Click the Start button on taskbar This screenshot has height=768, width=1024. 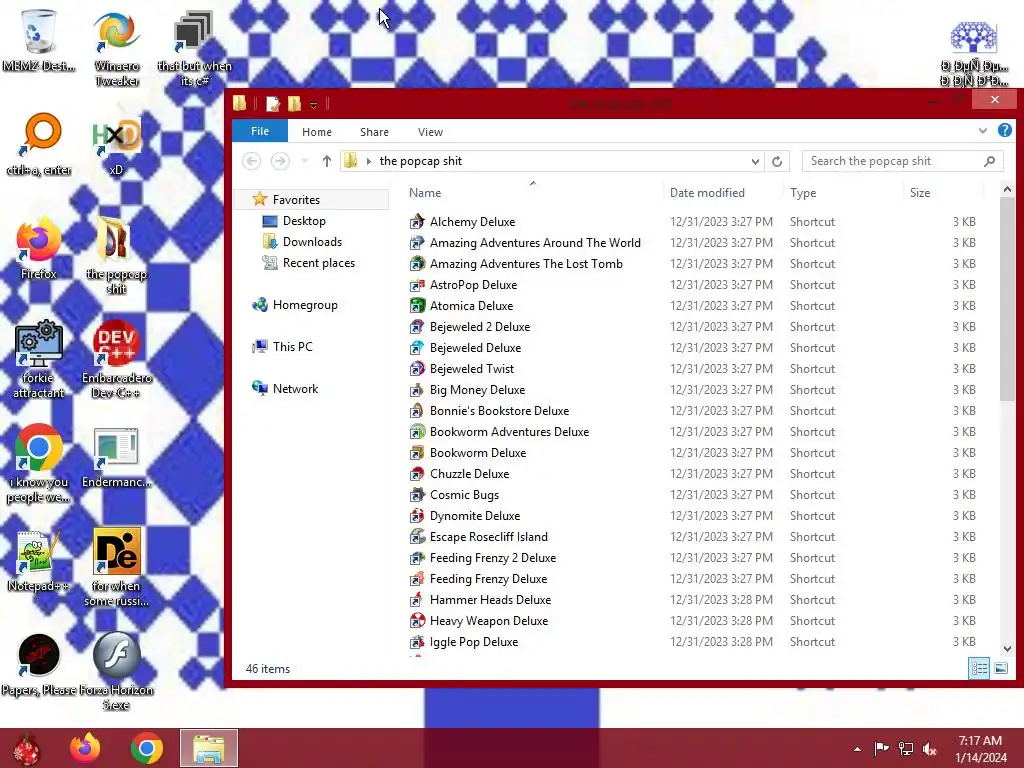pyautogui.click(x=26, y=748)
